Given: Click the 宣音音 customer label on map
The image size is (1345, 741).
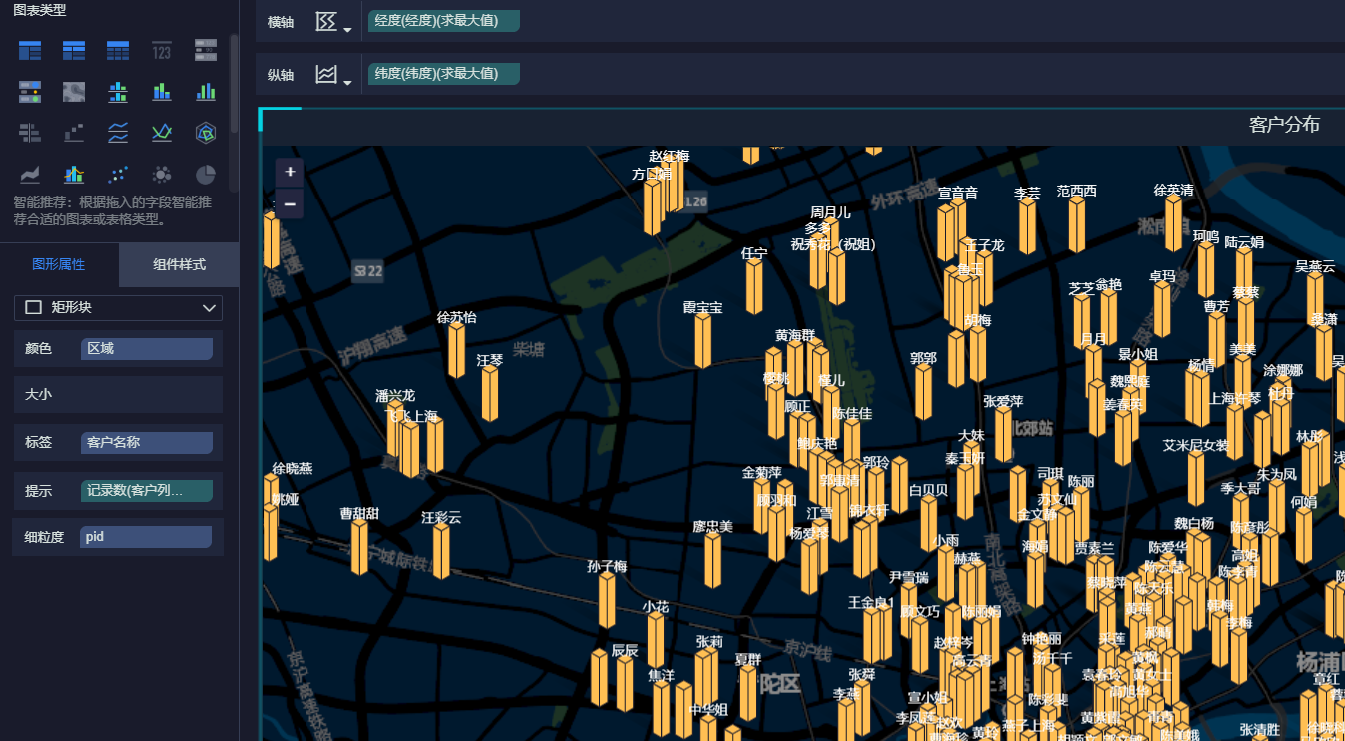Looking at the screenshot, I should pos(958,192).
